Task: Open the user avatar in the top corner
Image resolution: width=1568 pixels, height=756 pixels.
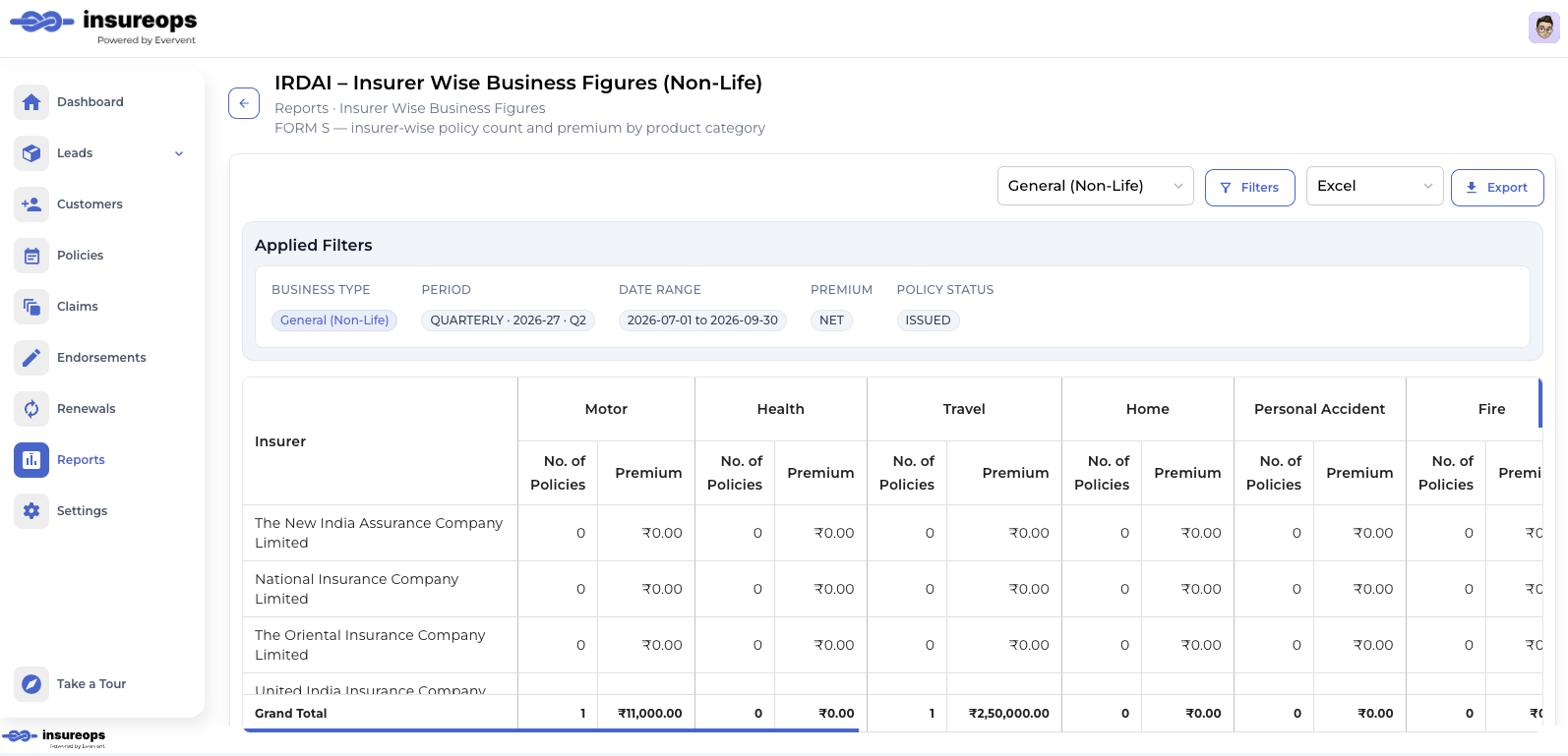Action: tap(1544, 28)
